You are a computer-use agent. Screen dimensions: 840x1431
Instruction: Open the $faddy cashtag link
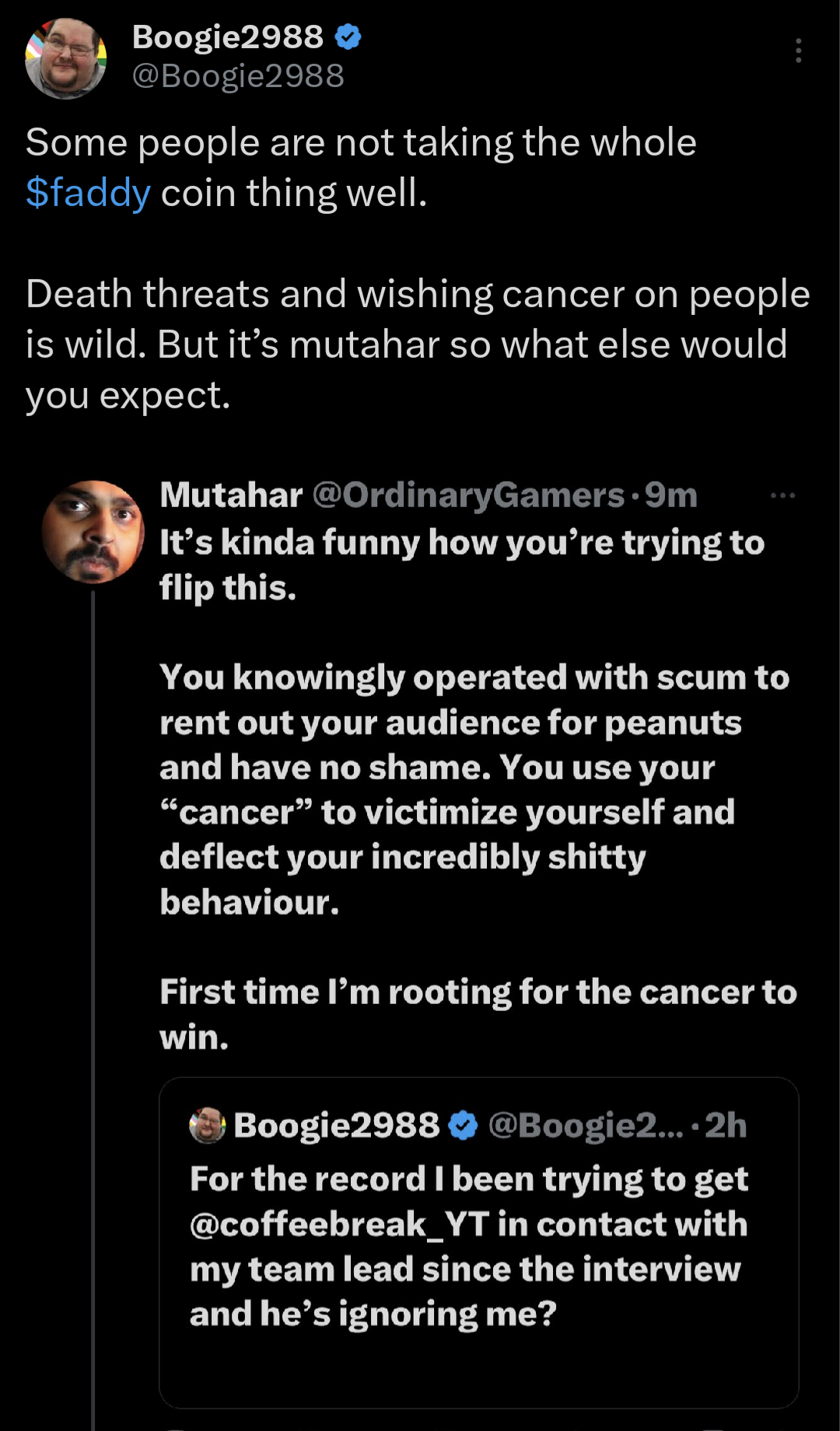[x=88, y=193]
